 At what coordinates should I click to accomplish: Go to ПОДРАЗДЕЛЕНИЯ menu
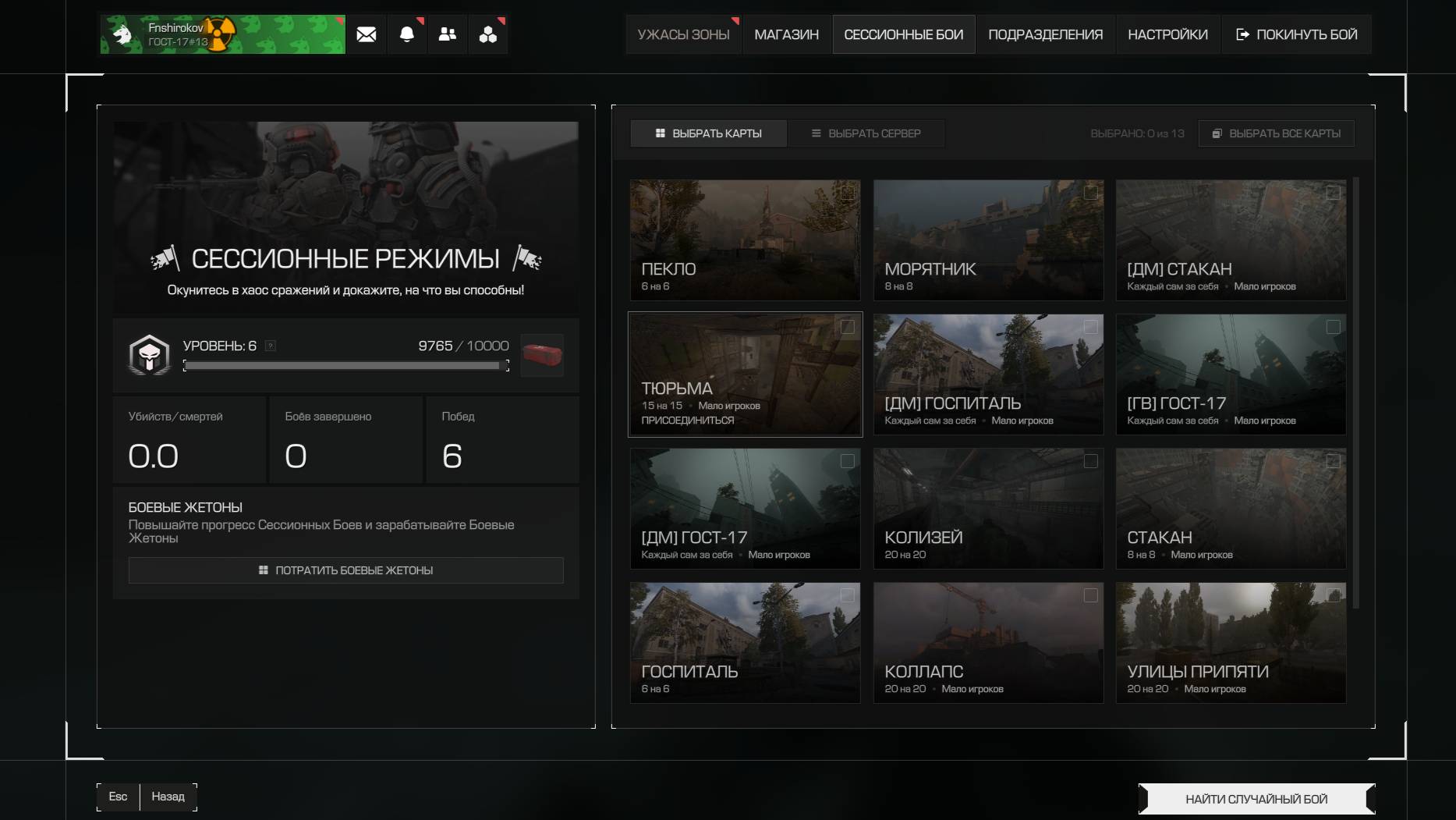(1045, 34)
